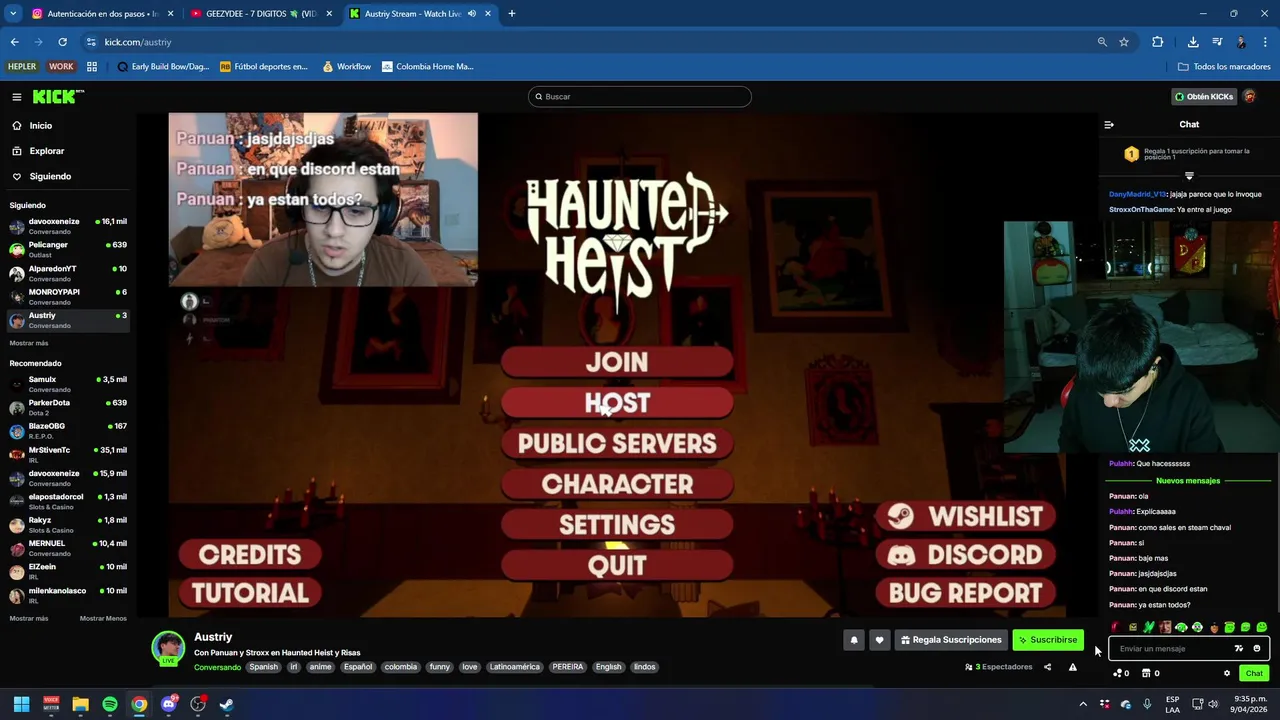Open Chrome extensions puzzle icon

[1157, 42]
